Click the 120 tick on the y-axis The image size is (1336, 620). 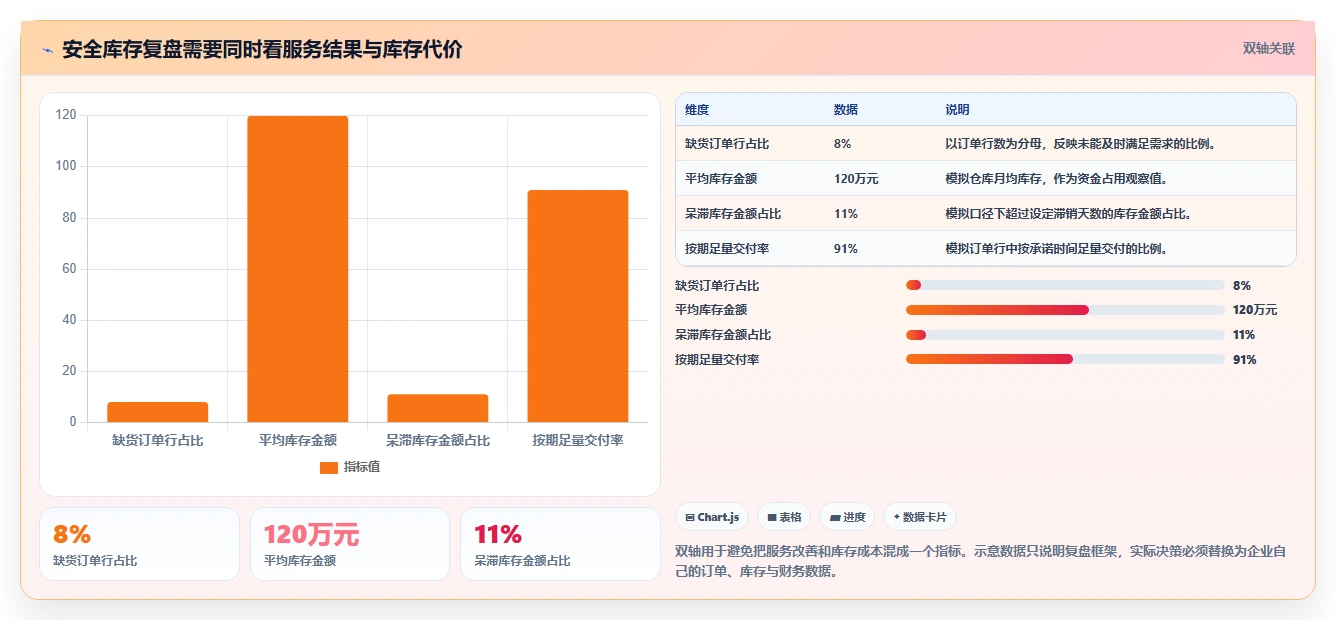[66, 115]
